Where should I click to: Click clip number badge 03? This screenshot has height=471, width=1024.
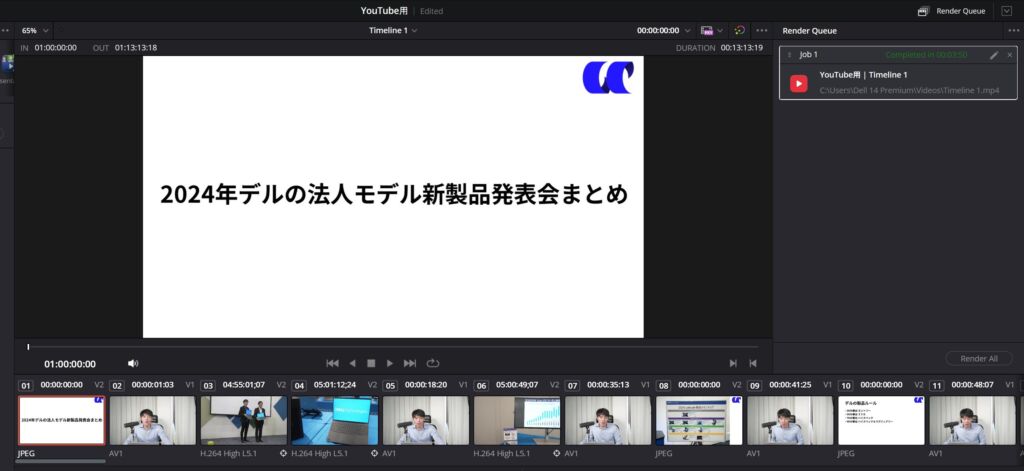(208, 385)
